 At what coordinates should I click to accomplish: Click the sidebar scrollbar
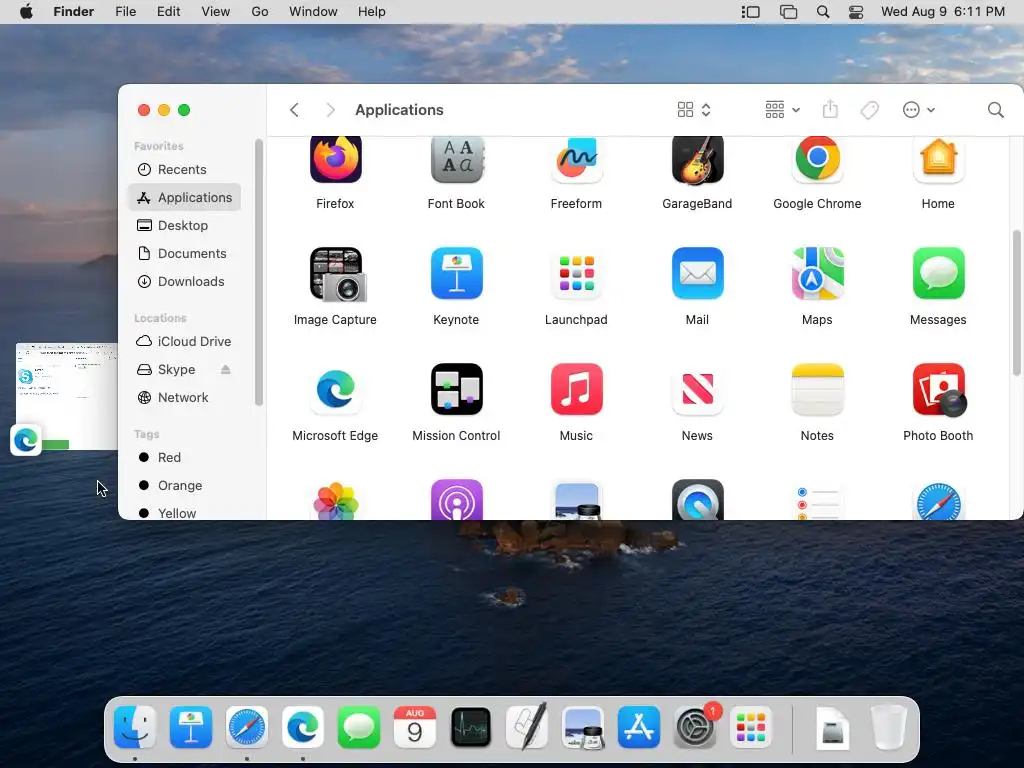[259, 273]
